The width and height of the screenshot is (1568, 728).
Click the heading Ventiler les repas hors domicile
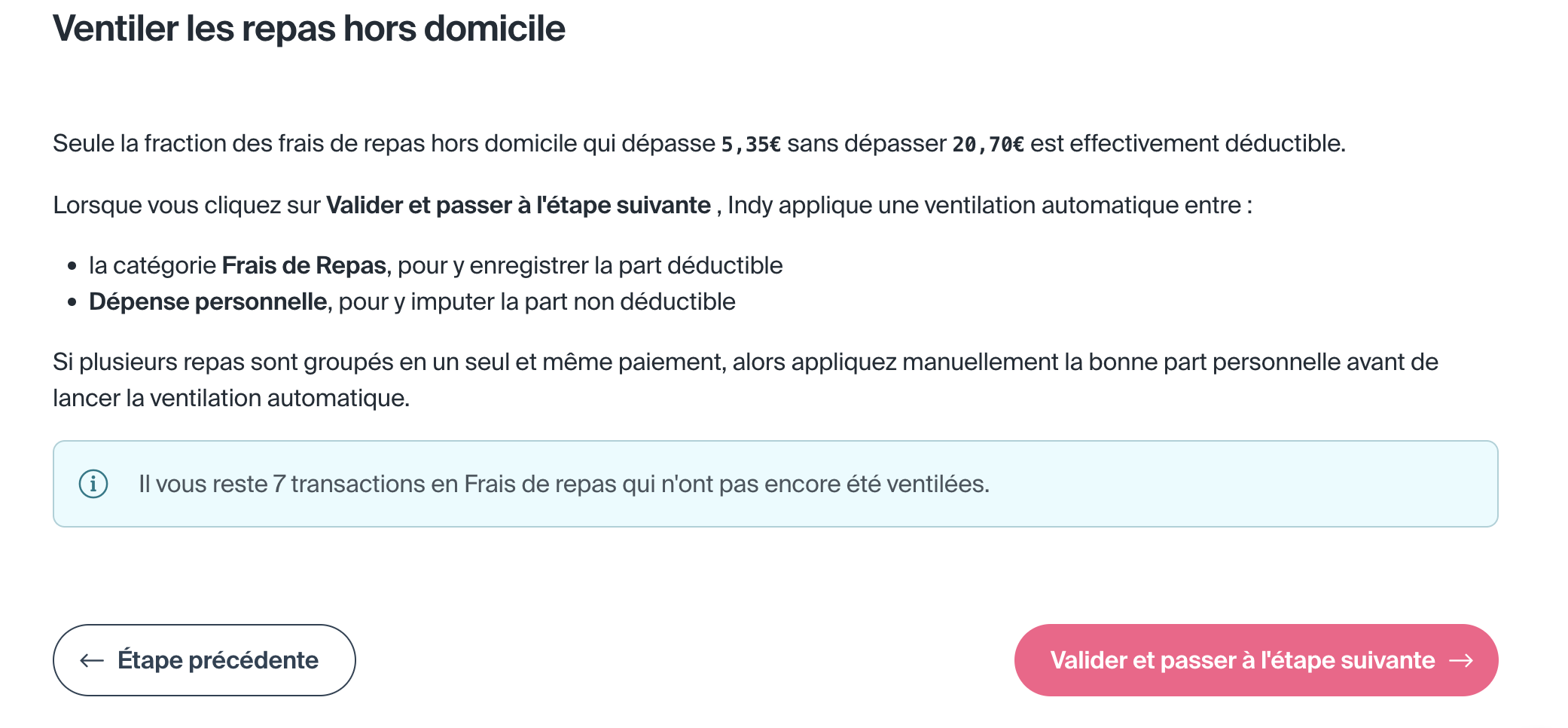tap(309, 29)
